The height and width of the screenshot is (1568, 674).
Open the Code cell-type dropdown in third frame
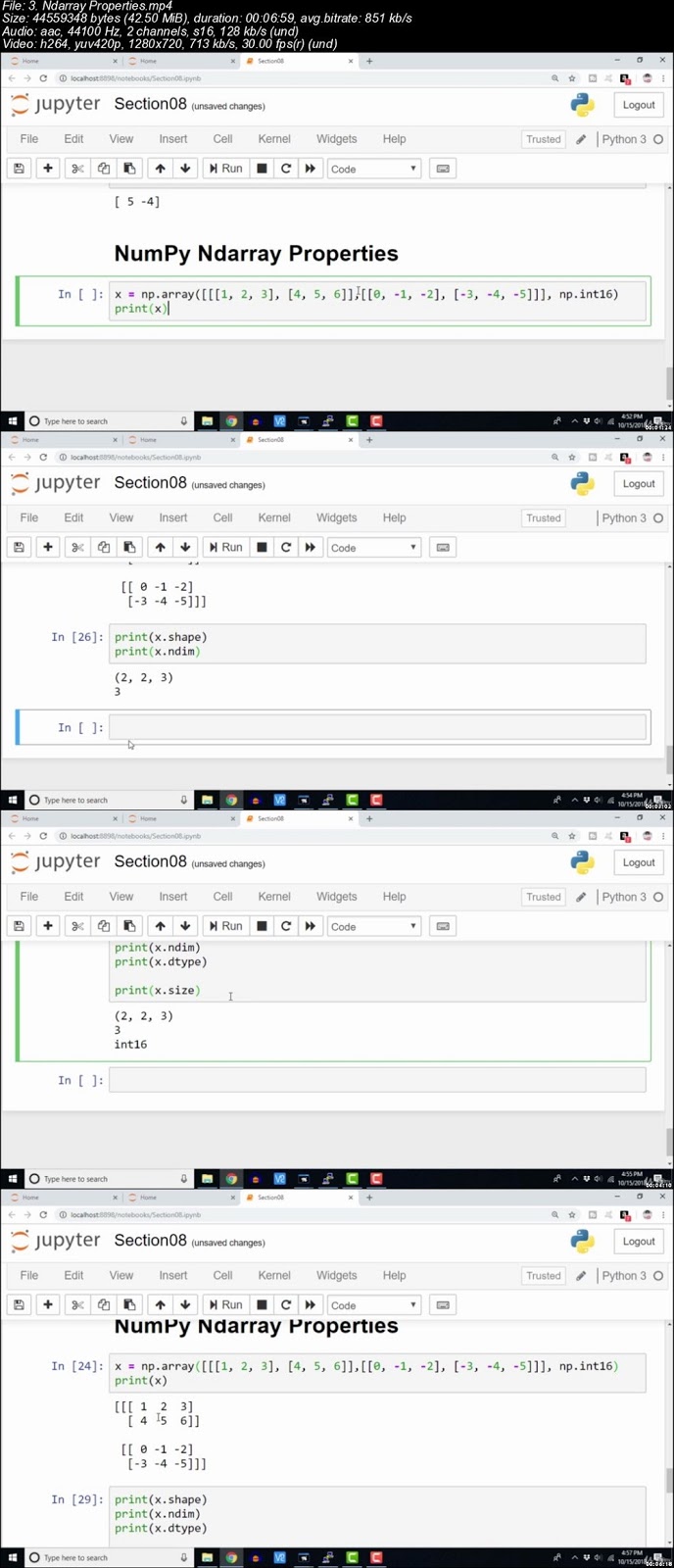click(x=373, y=926)
